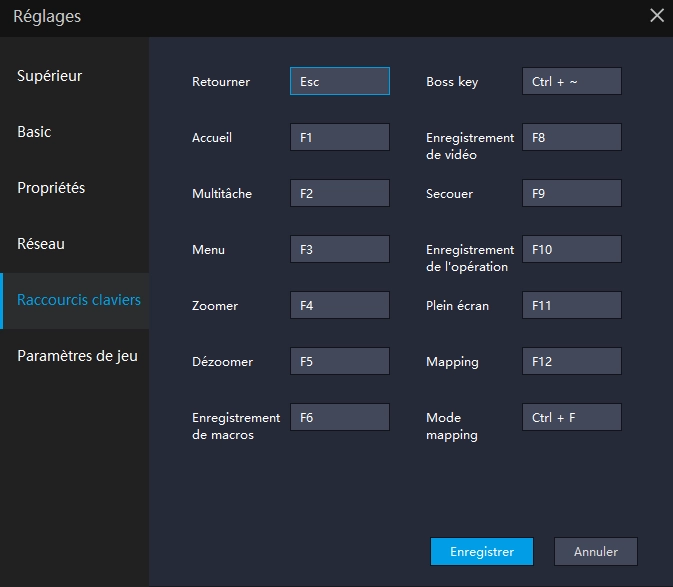Click the Retourner shortcut field showing Esc
The image size is (673, 587).
coord(339,81)
